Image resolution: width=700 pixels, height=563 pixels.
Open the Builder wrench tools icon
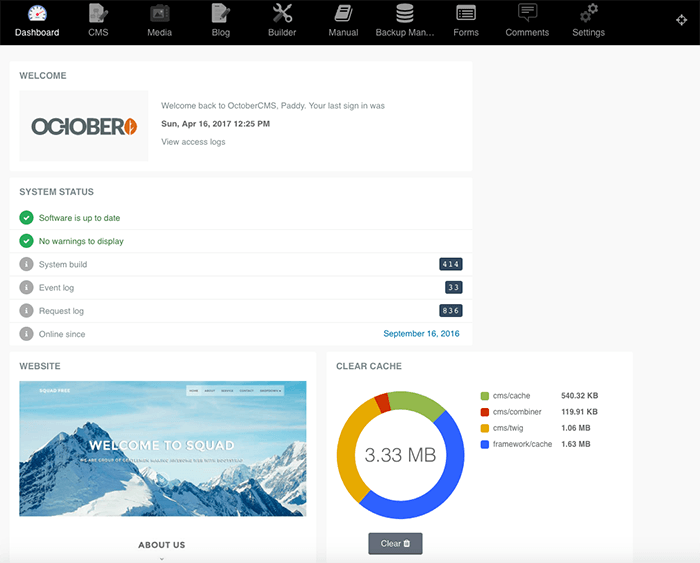(x=282, y=13)
